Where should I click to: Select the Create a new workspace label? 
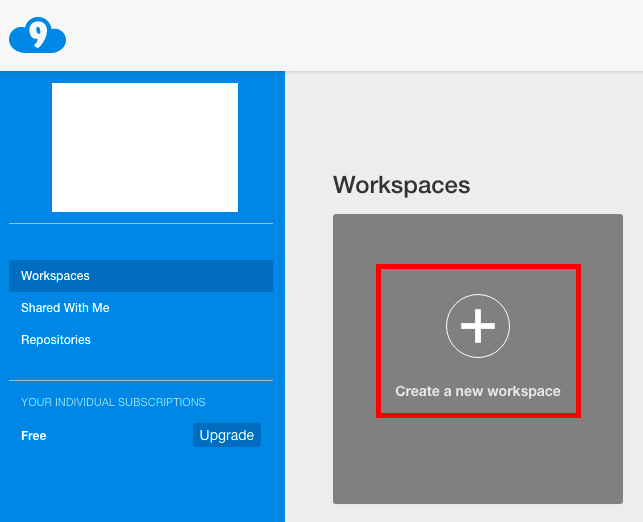pyautogui.click(x=478, y=391)
